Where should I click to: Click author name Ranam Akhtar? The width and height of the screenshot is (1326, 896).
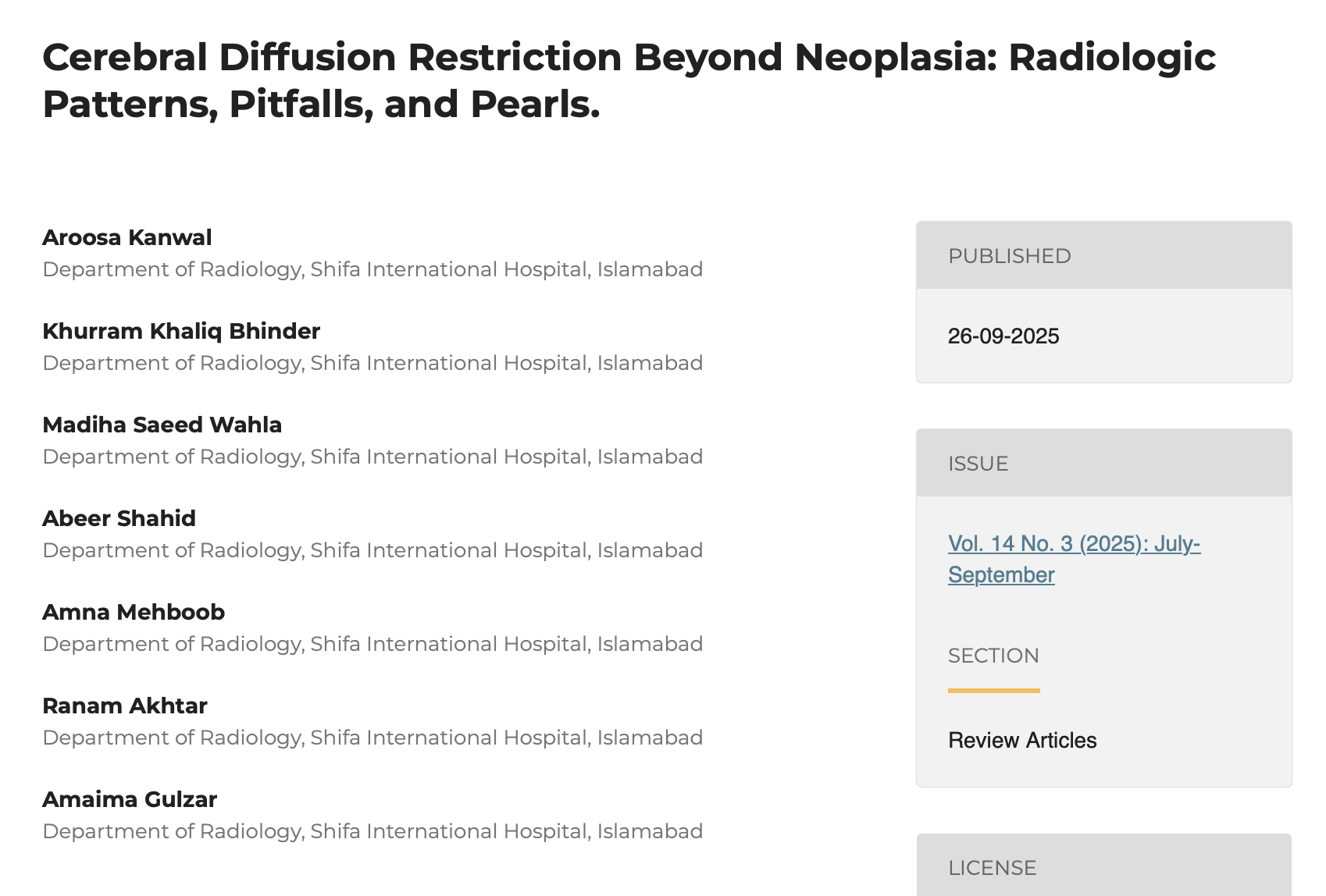point(125,706)
